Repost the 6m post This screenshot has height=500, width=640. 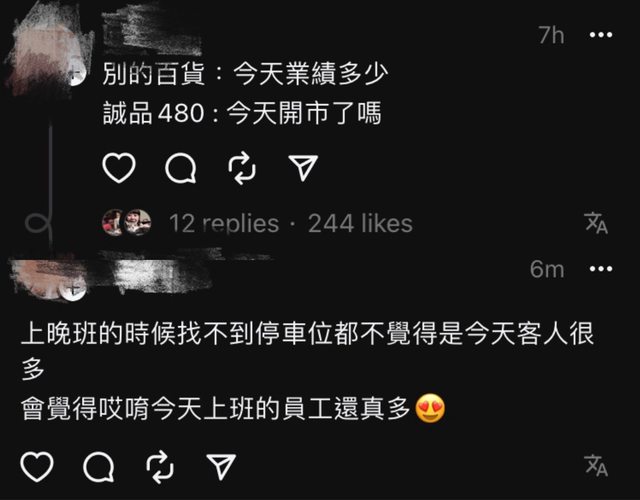160,466
